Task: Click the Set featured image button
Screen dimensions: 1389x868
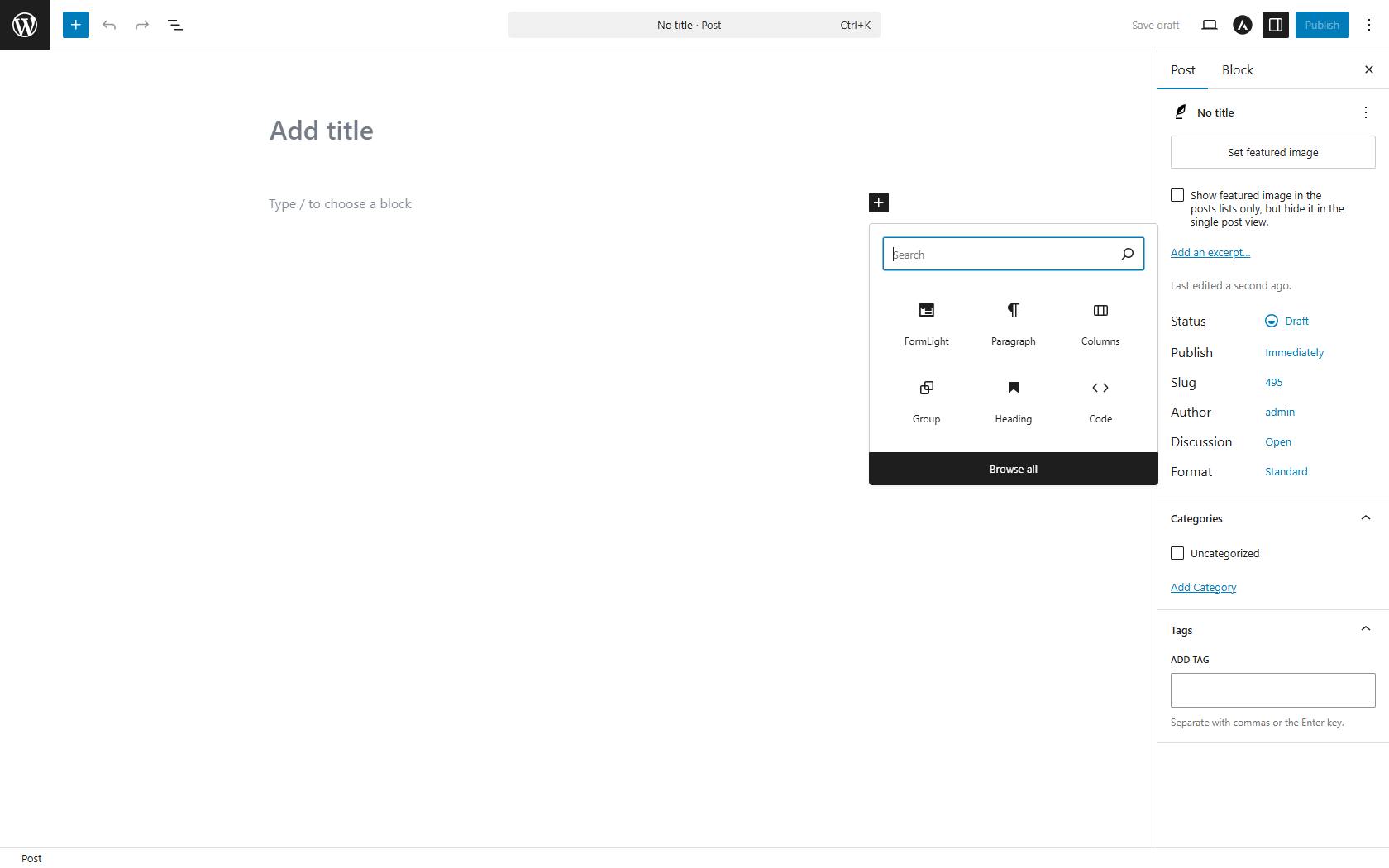Action: point(1272,152)
